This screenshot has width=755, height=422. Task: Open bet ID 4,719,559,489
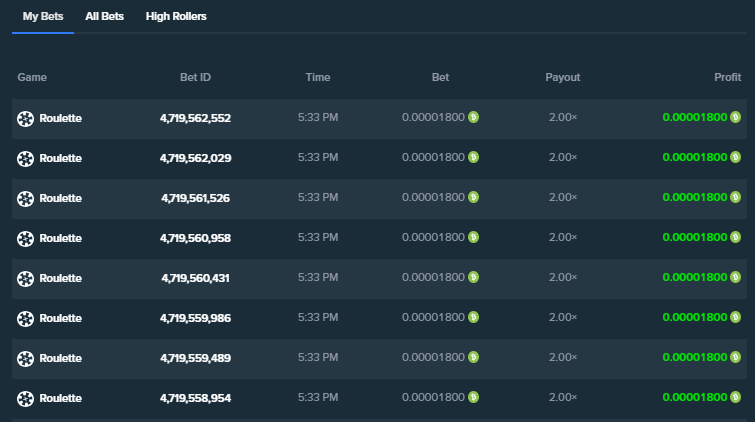195,358
